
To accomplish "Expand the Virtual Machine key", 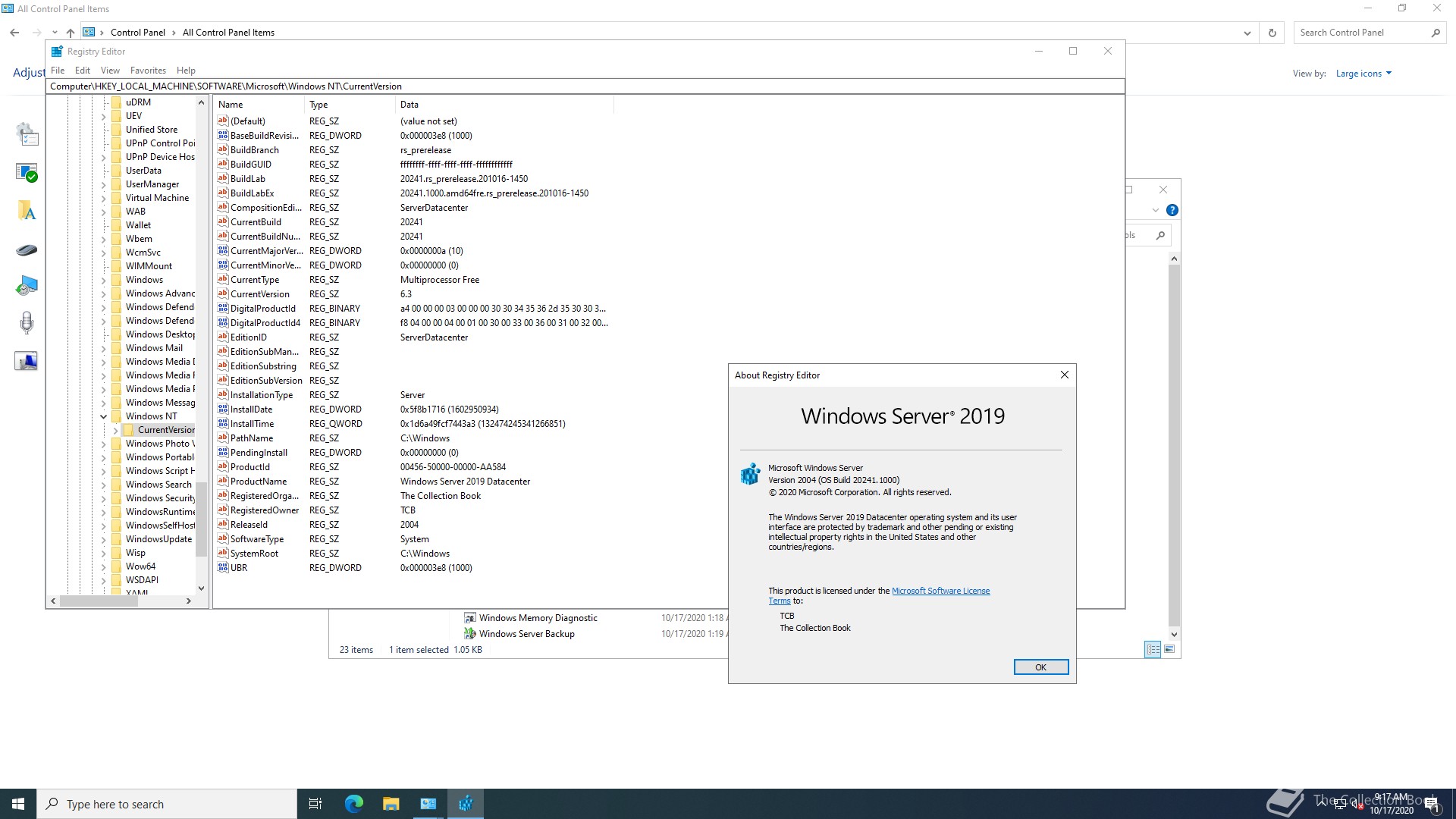I will (x=104, y=198).
